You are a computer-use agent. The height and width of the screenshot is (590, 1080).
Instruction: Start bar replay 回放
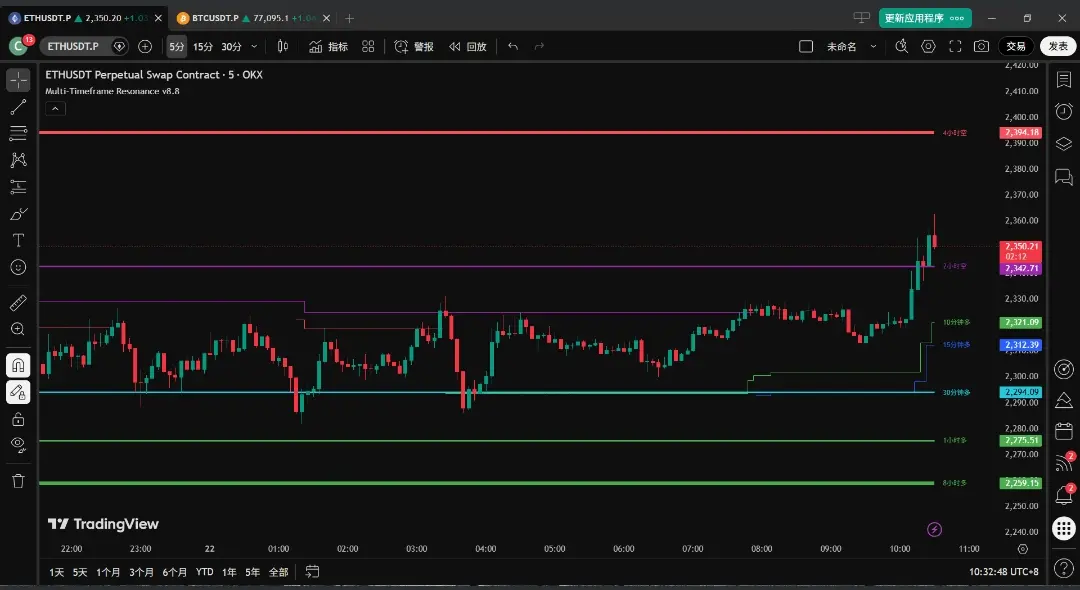click(468, 46)
